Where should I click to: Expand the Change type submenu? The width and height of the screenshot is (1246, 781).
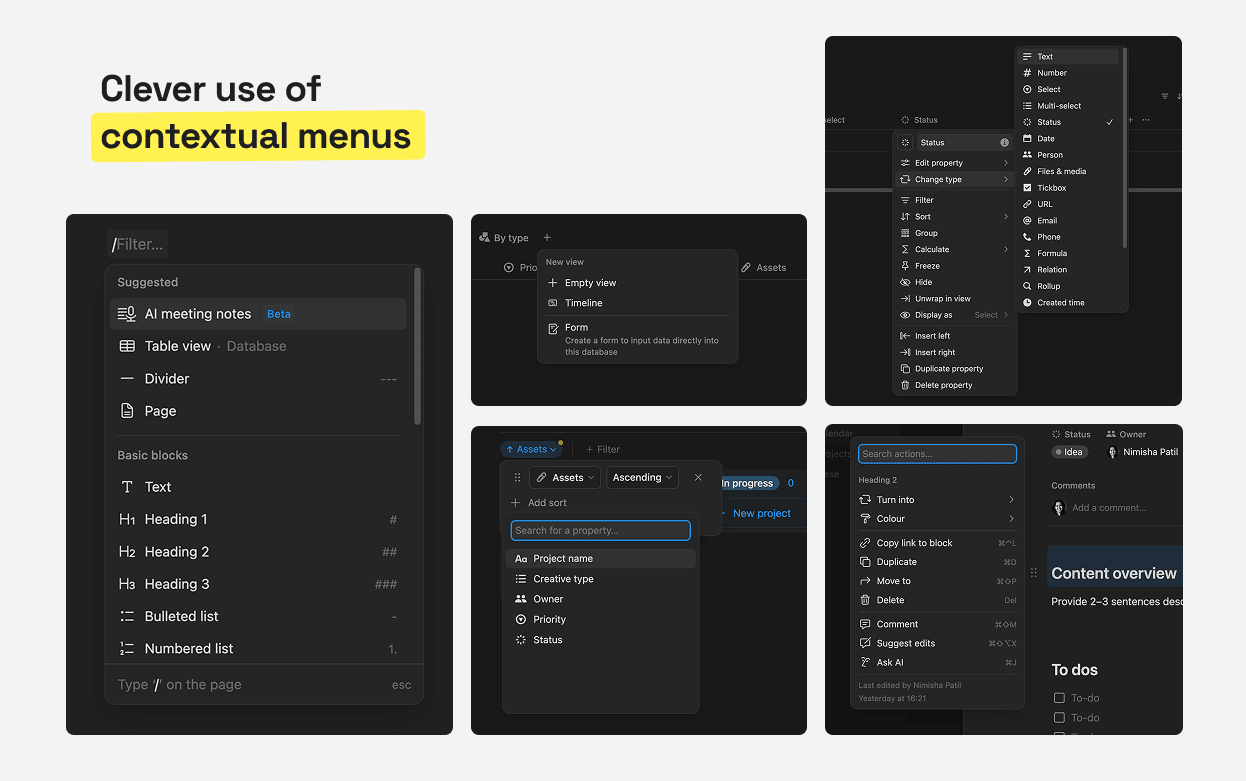tap(955, 180)
